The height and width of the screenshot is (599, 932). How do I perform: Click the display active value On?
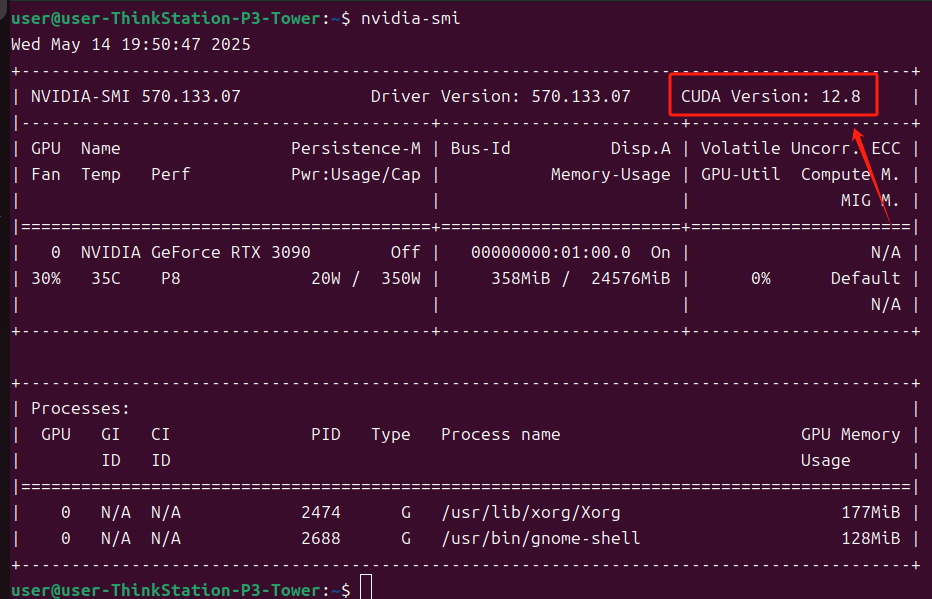pos(660,253)
